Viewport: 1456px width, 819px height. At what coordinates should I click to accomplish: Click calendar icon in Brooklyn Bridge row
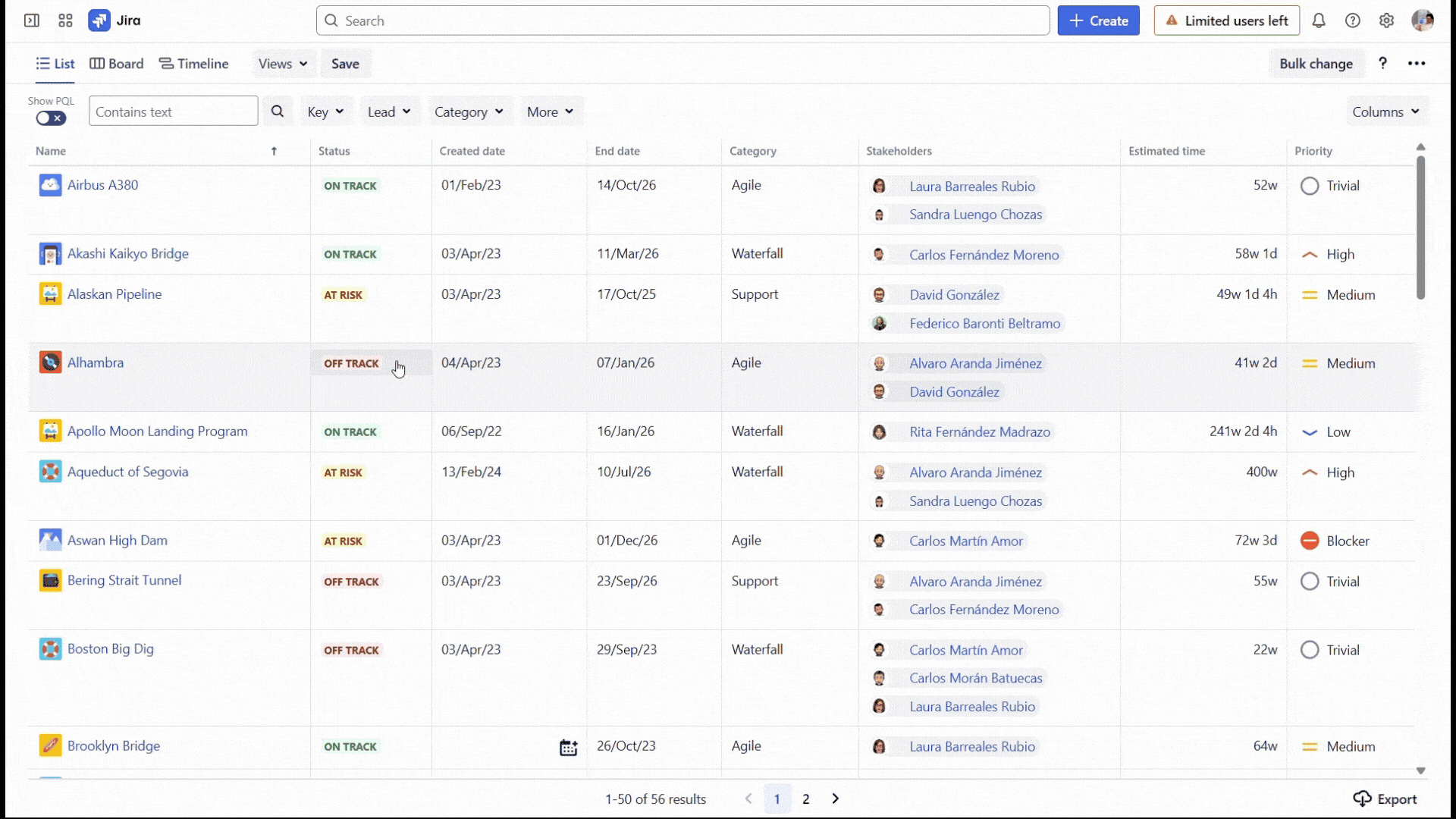pos(568,748)
